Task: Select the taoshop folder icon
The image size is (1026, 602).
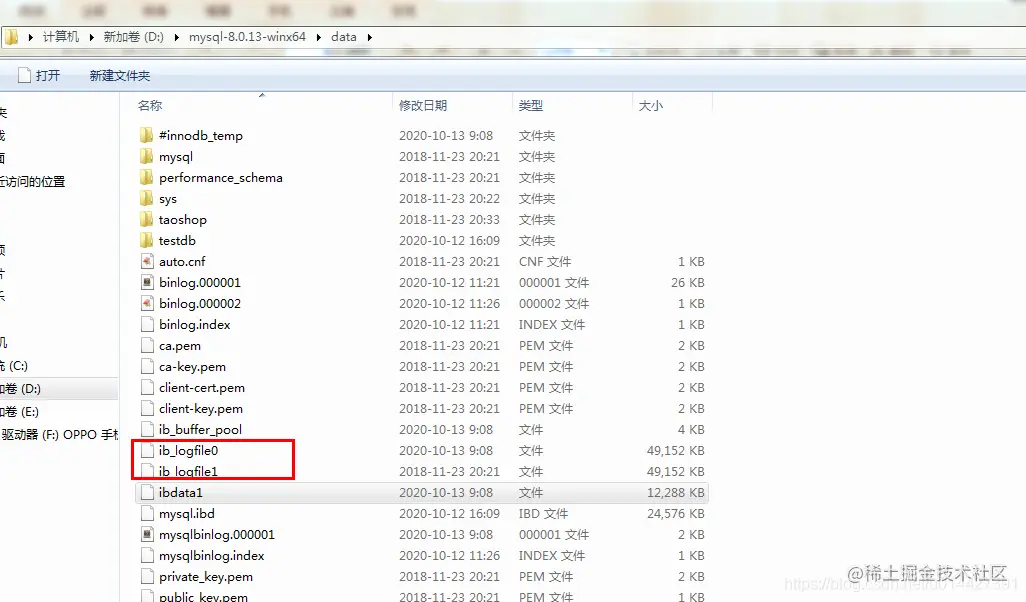Action: 147,219
